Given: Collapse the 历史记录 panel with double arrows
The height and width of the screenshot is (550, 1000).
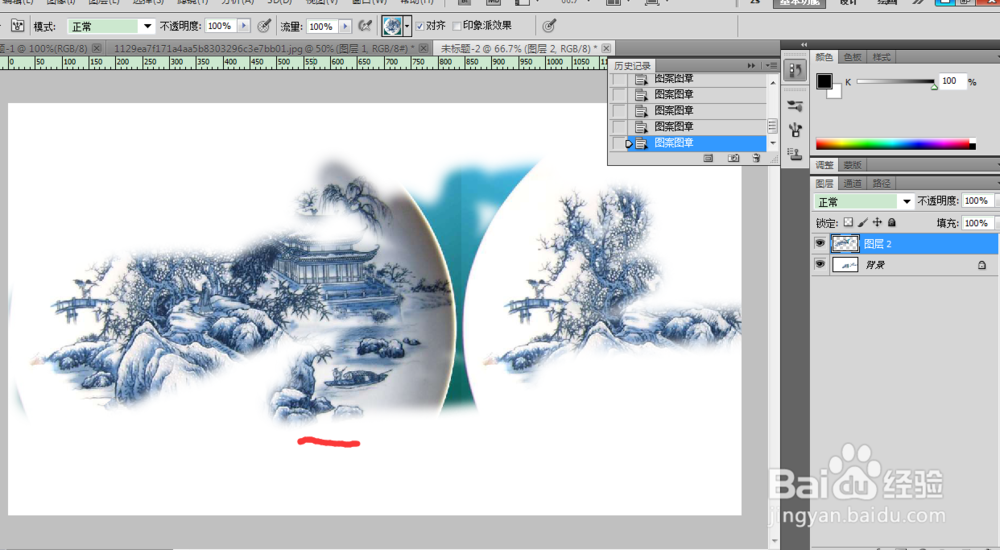Looking at the screenshot, I should (x=751, y=66).
